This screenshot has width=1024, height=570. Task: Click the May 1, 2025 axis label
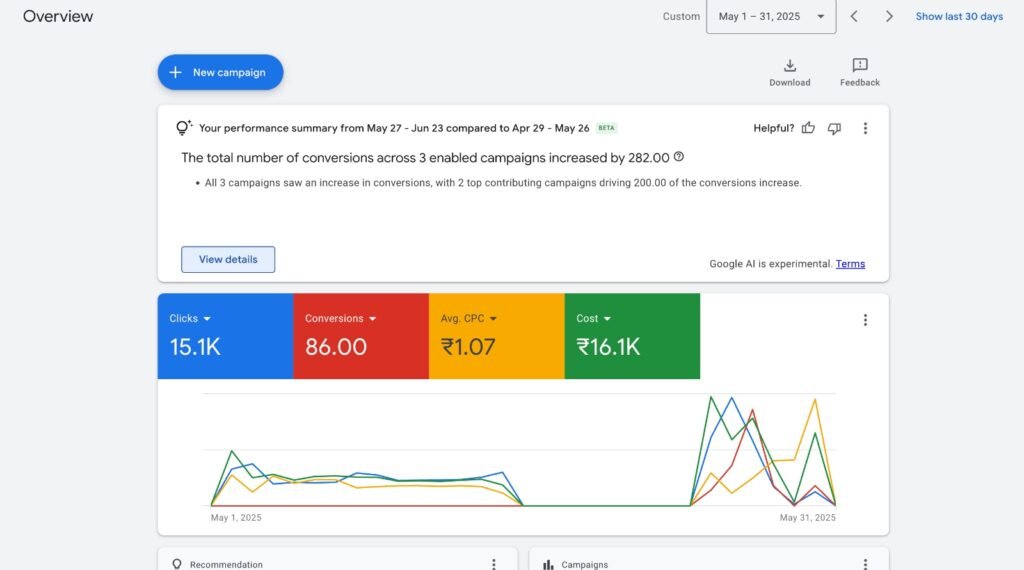[x=236, y=518]
